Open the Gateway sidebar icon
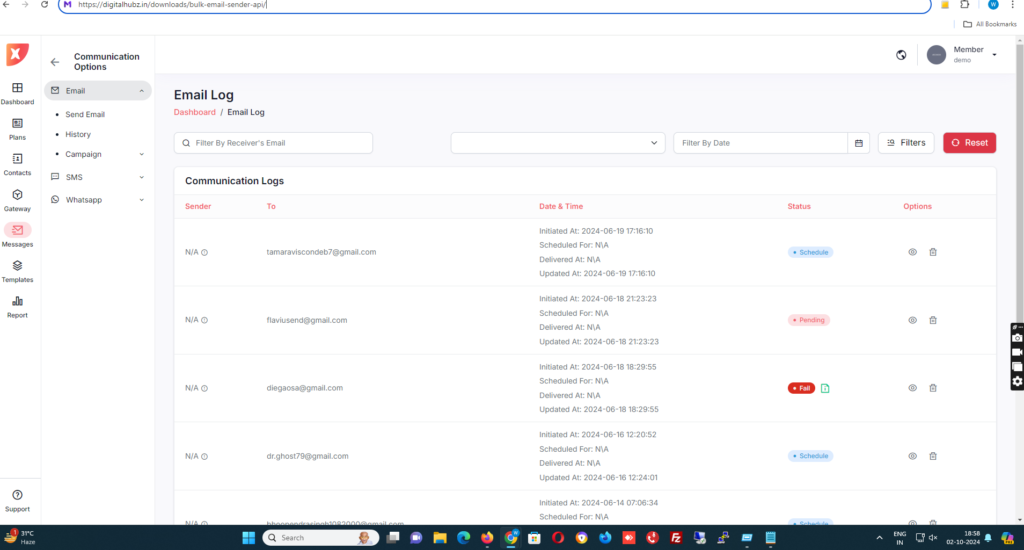The image size is (1024, 550). [17, 195]
